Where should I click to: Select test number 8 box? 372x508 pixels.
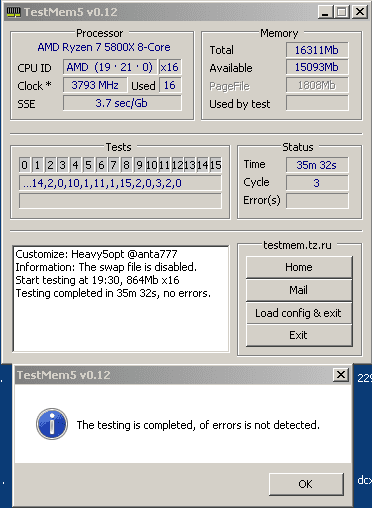[126, 165]
